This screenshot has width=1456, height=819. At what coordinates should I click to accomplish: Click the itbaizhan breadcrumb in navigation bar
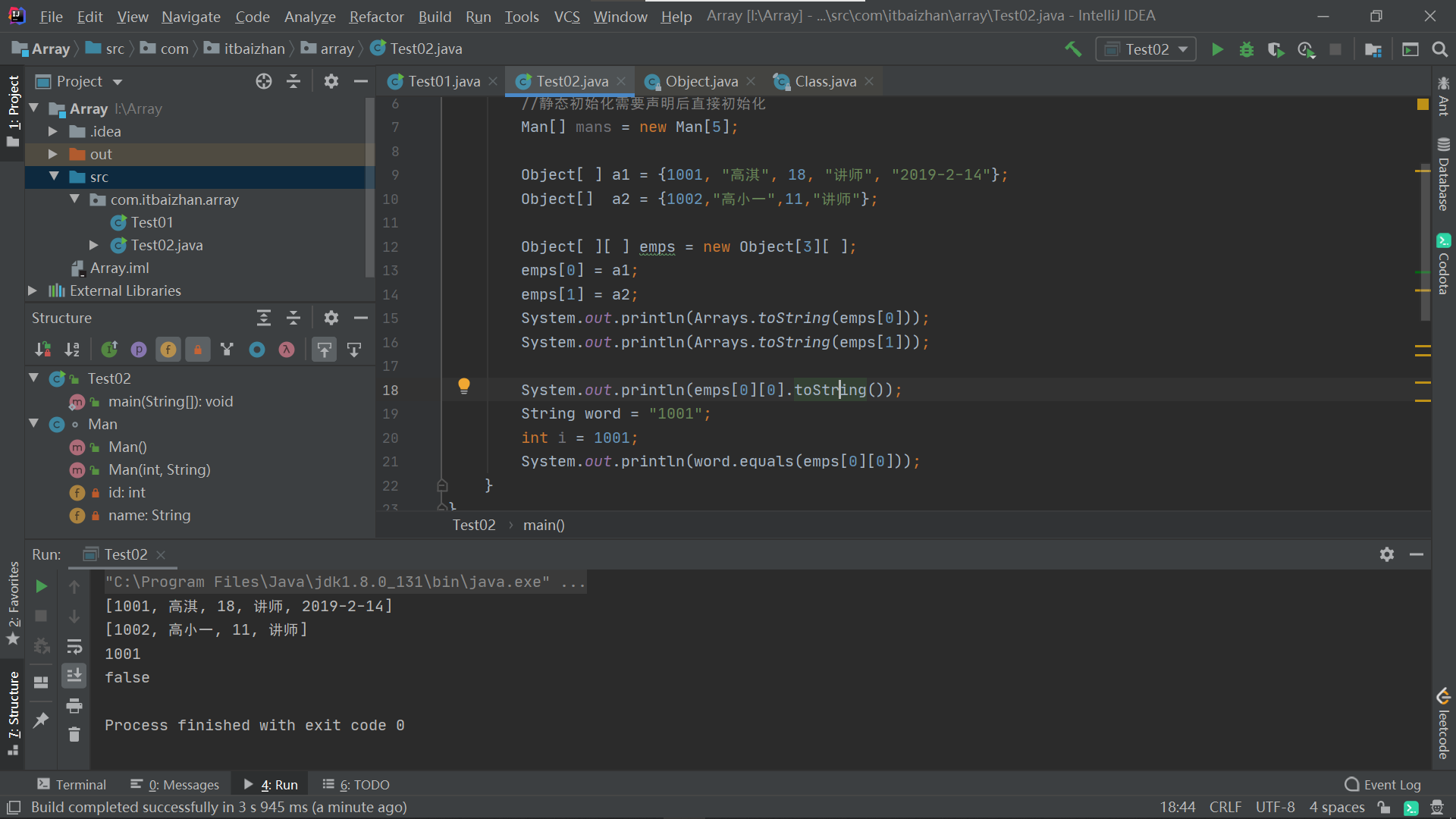(x=246, y=49)
